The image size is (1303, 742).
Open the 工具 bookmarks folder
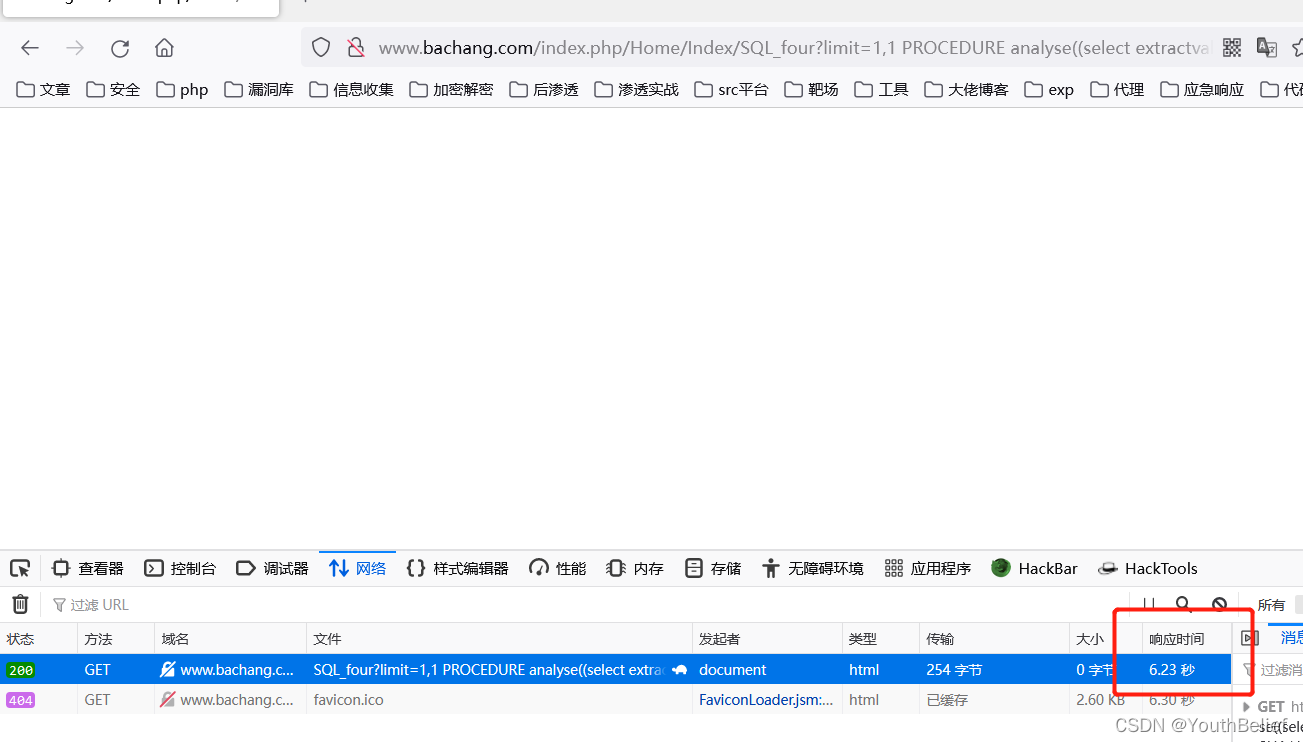tap(881, 89)
